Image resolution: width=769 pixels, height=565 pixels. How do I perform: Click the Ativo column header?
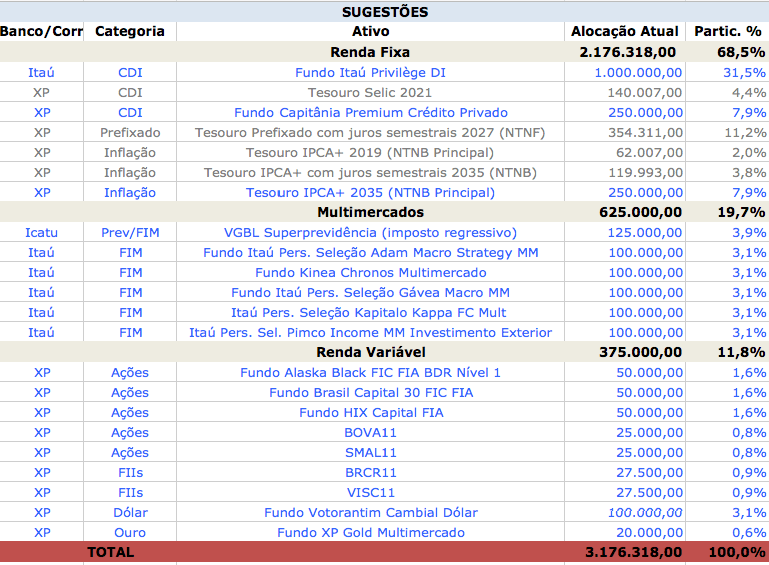click(370, 31)
